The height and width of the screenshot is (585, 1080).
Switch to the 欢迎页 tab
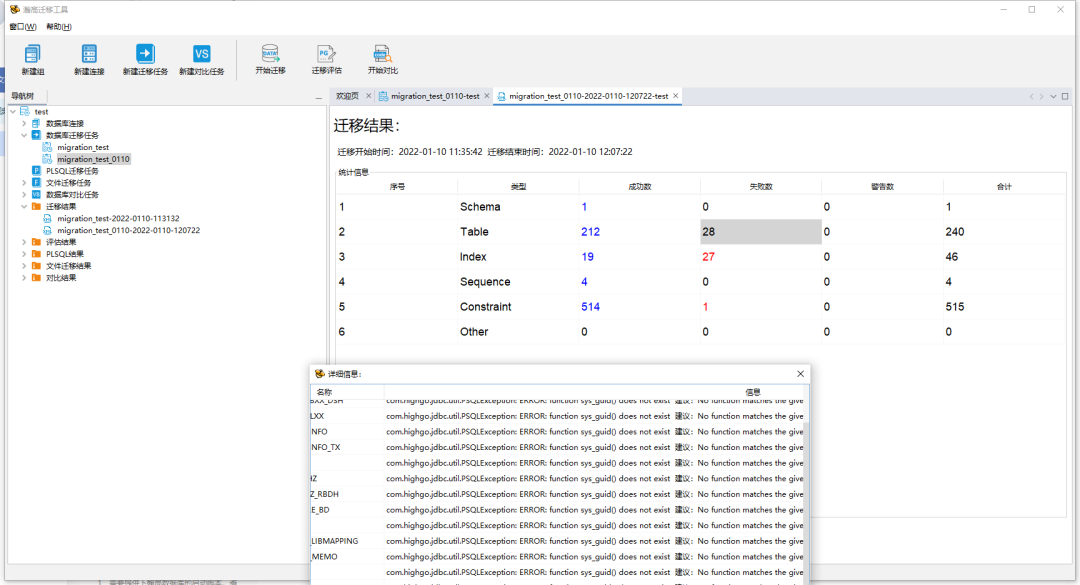[347, 96]
